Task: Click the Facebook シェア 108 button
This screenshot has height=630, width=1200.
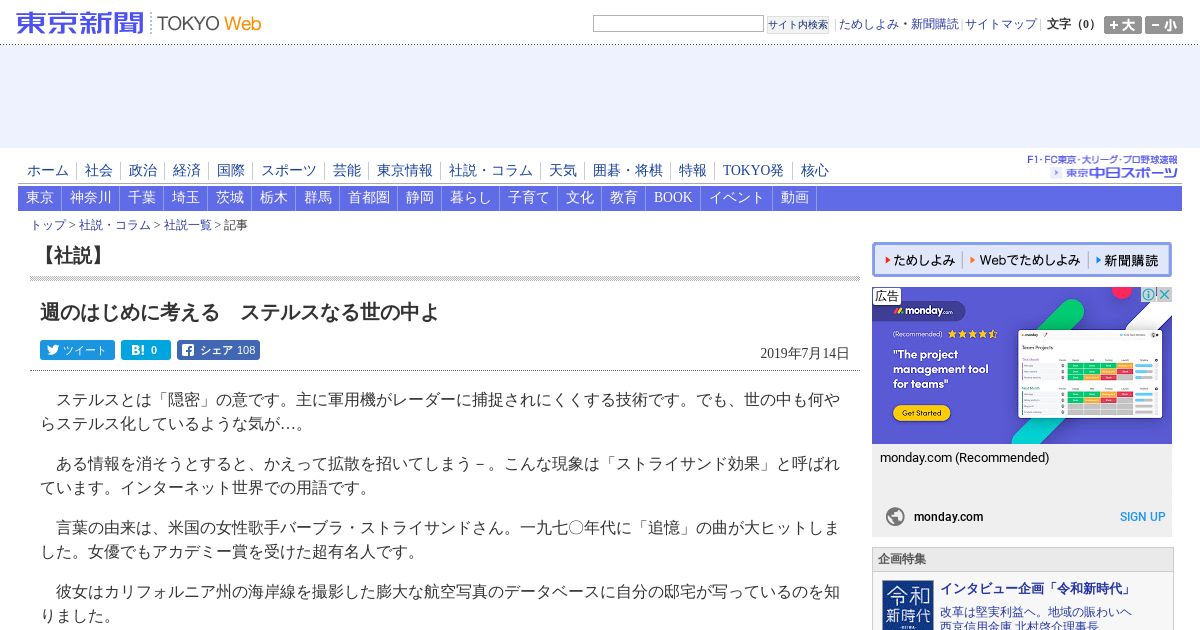Action: click(218, 350)
